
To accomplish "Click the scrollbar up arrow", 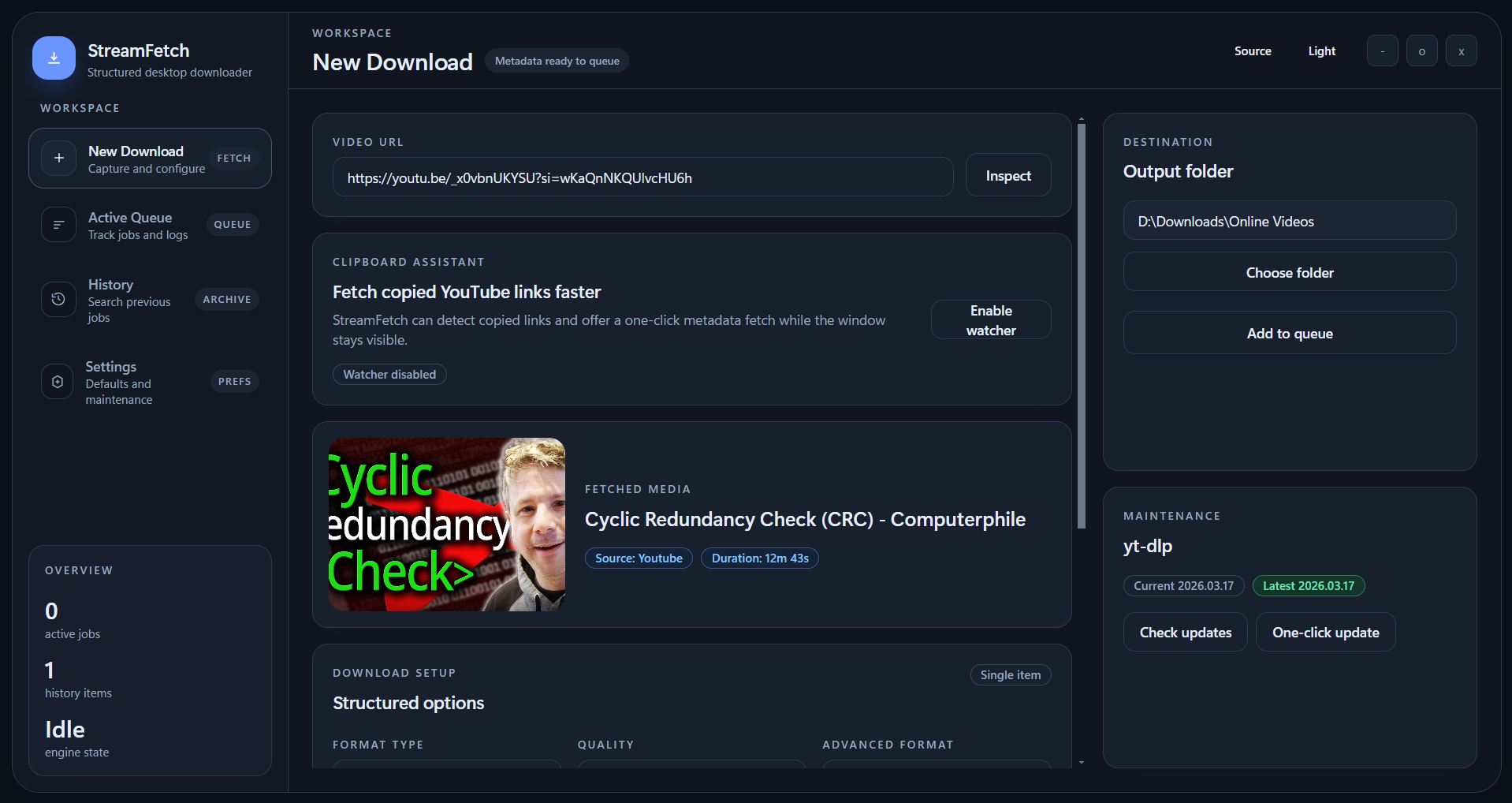I will pos(1082,119).
